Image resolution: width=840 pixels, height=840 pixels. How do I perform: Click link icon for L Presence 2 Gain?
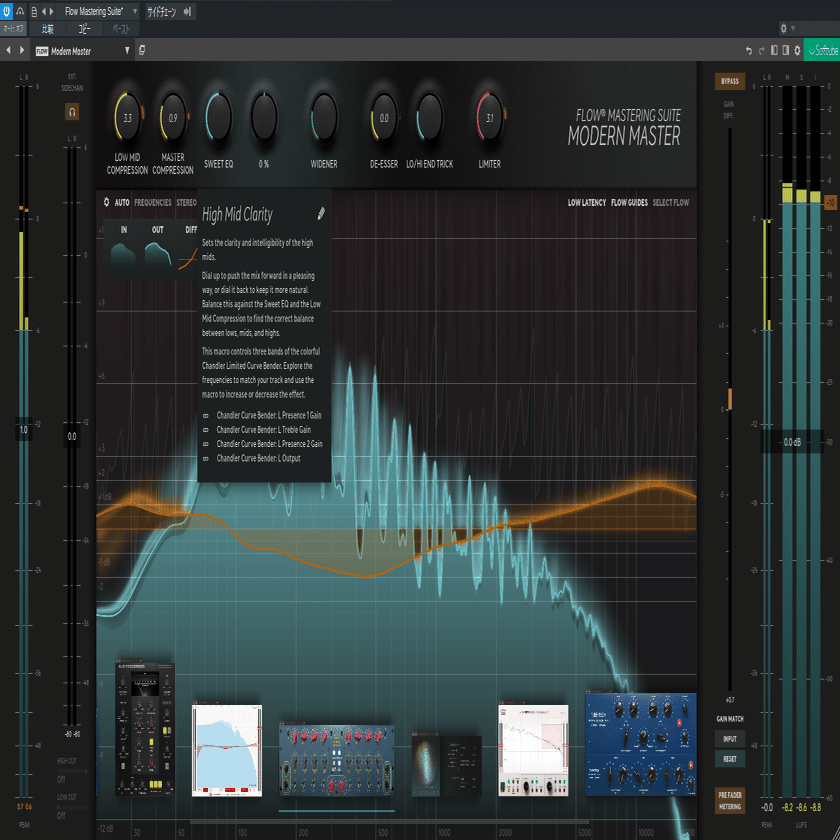click(x=206, y=444)
